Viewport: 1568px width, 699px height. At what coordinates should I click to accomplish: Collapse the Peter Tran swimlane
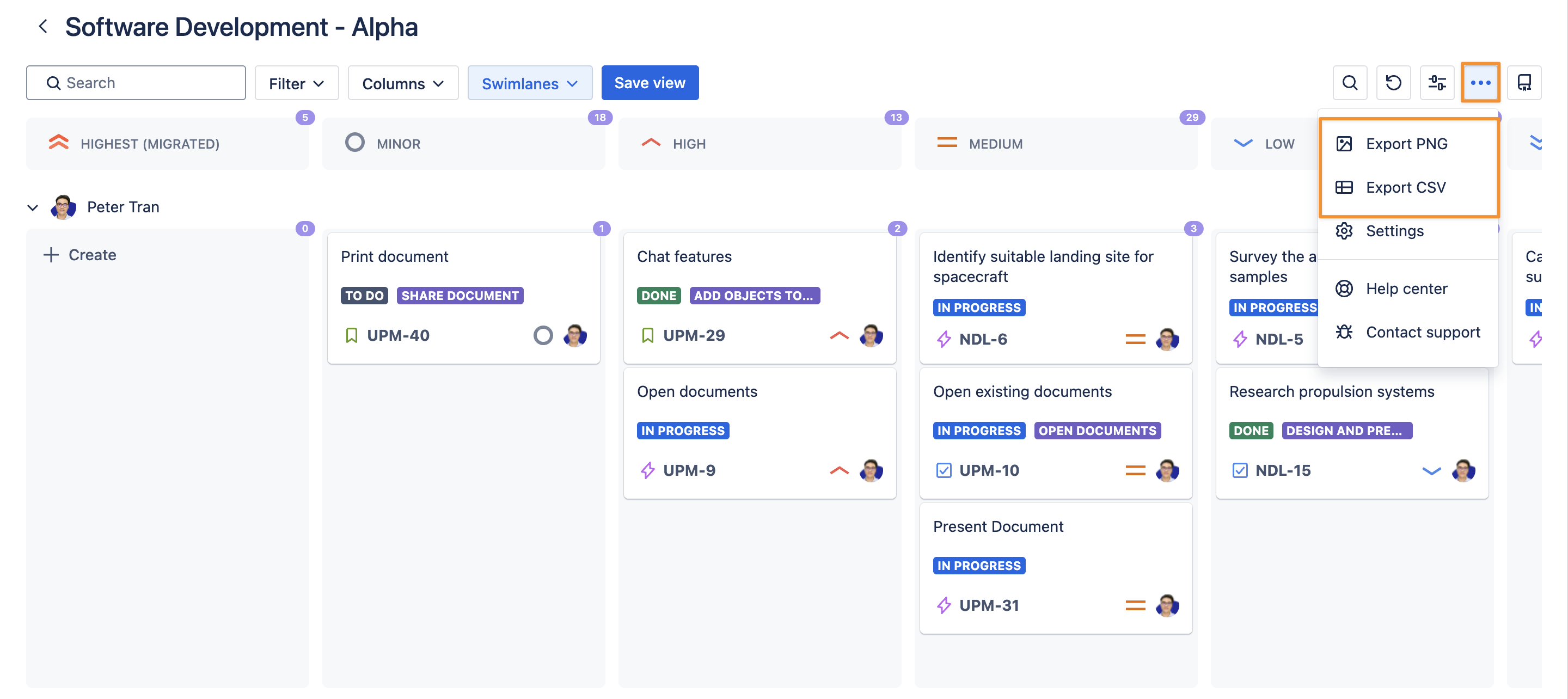click(x=33, y=207)
